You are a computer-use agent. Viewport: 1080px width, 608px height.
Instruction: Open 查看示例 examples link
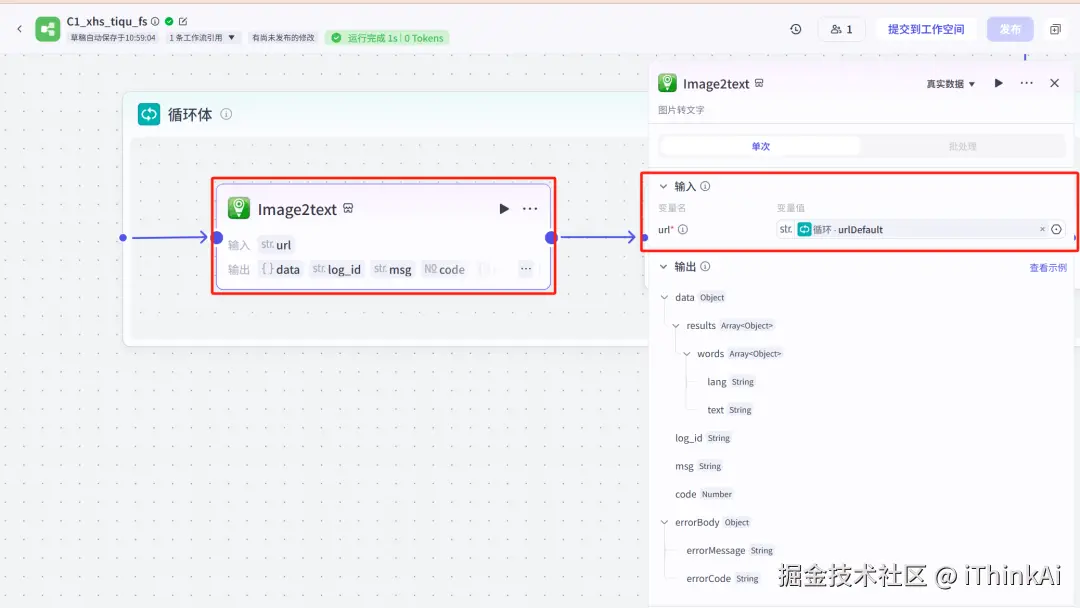tap(1047, 267)
